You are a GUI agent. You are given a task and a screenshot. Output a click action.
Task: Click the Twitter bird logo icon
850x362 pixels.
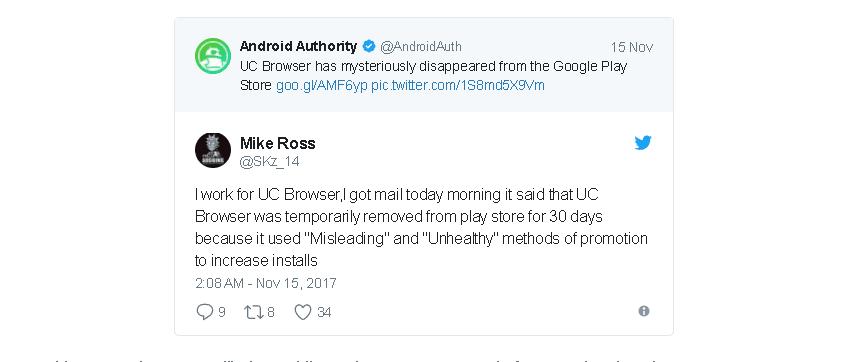tap(643, 143)
